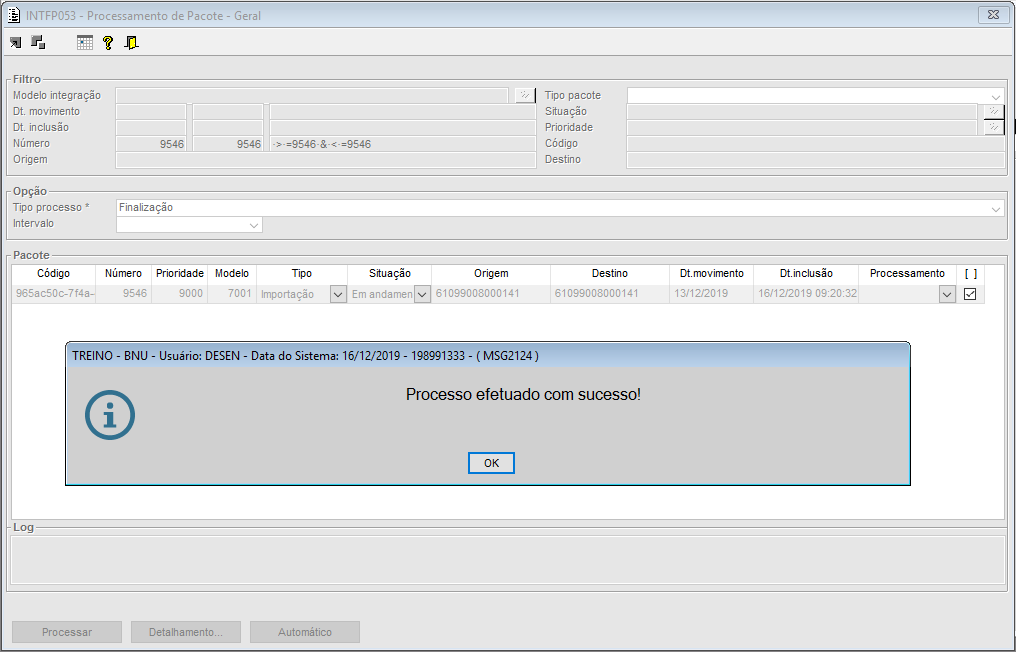Open the Processamento dropdown in the row
Viewport: 1016px width, 652px height.
[947, 294]
